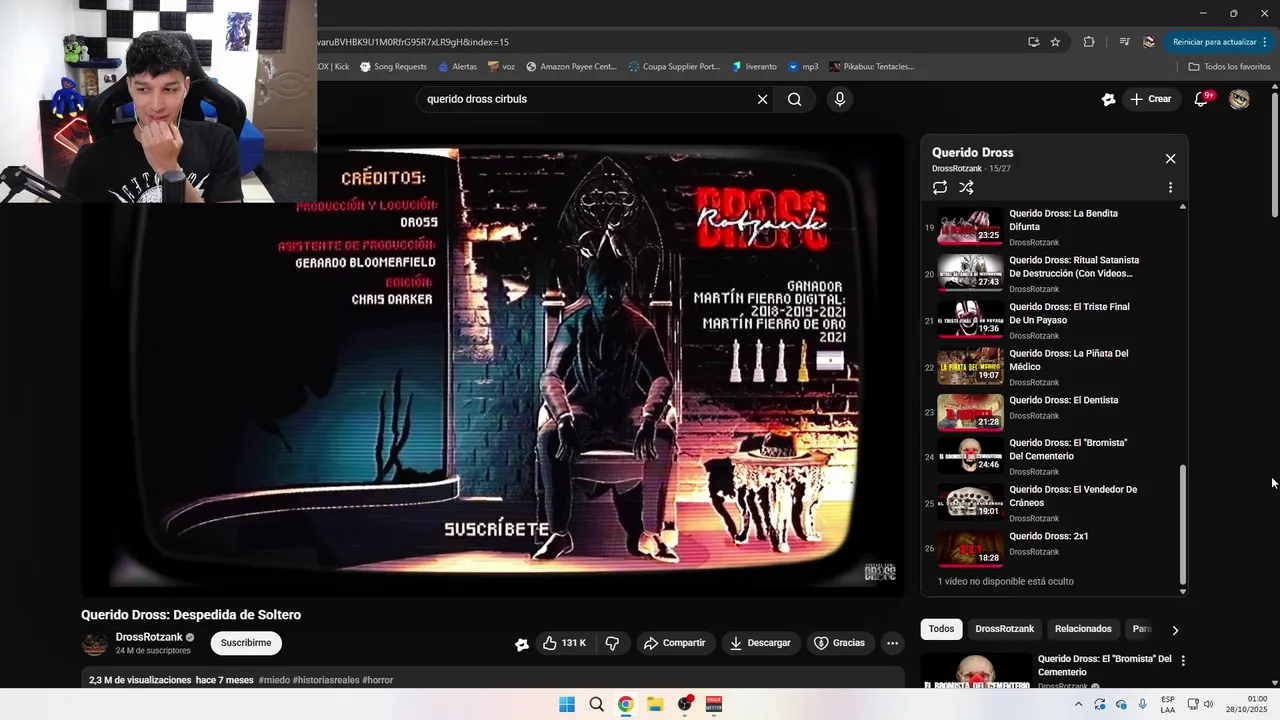The width and height of the screenshot is (1280, 720).
Task: Open Querido Dross: El Vendedor De Cráneos
Action: 1073,496
